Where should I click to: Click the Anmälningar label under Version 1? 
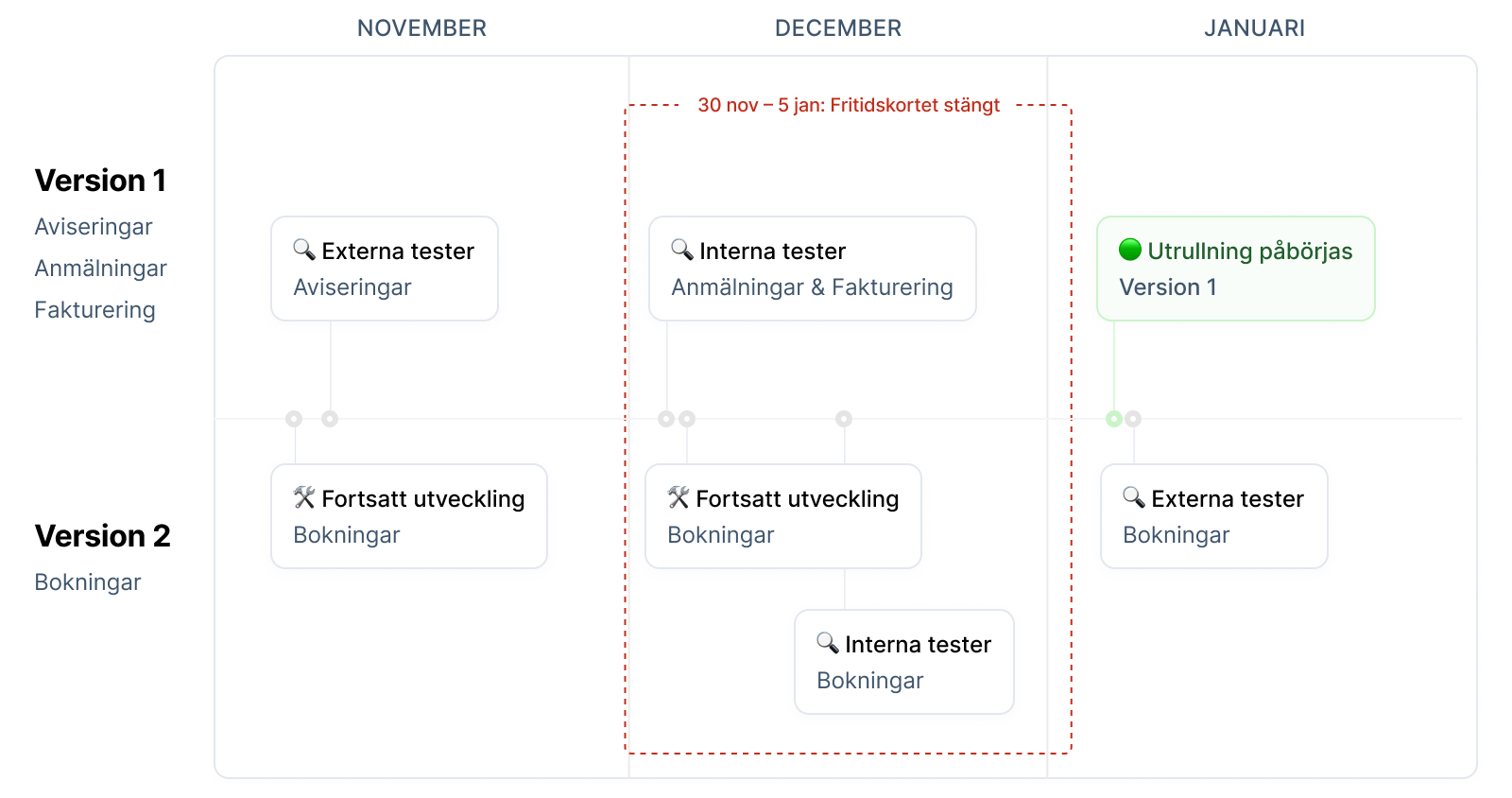(x=100, y=269)
